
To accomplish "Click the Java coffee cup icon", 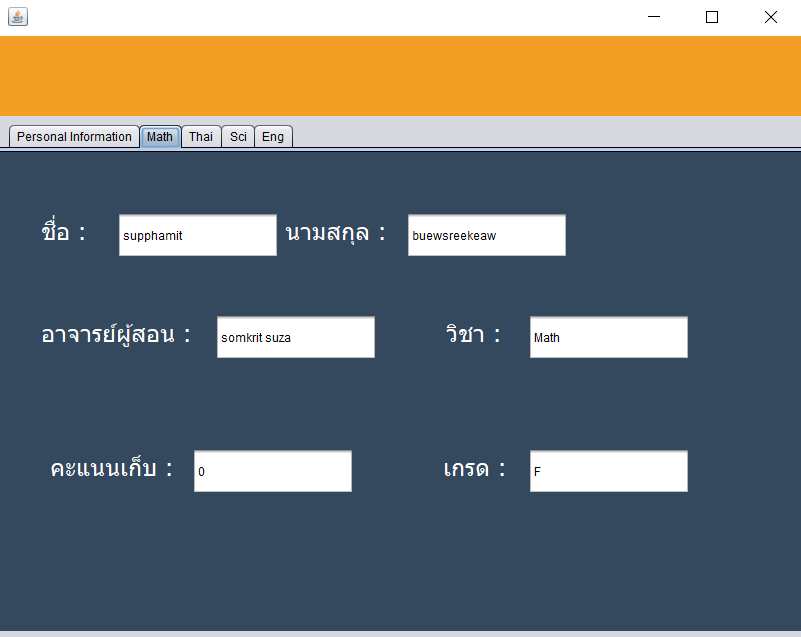I will (x=17, y=16).
